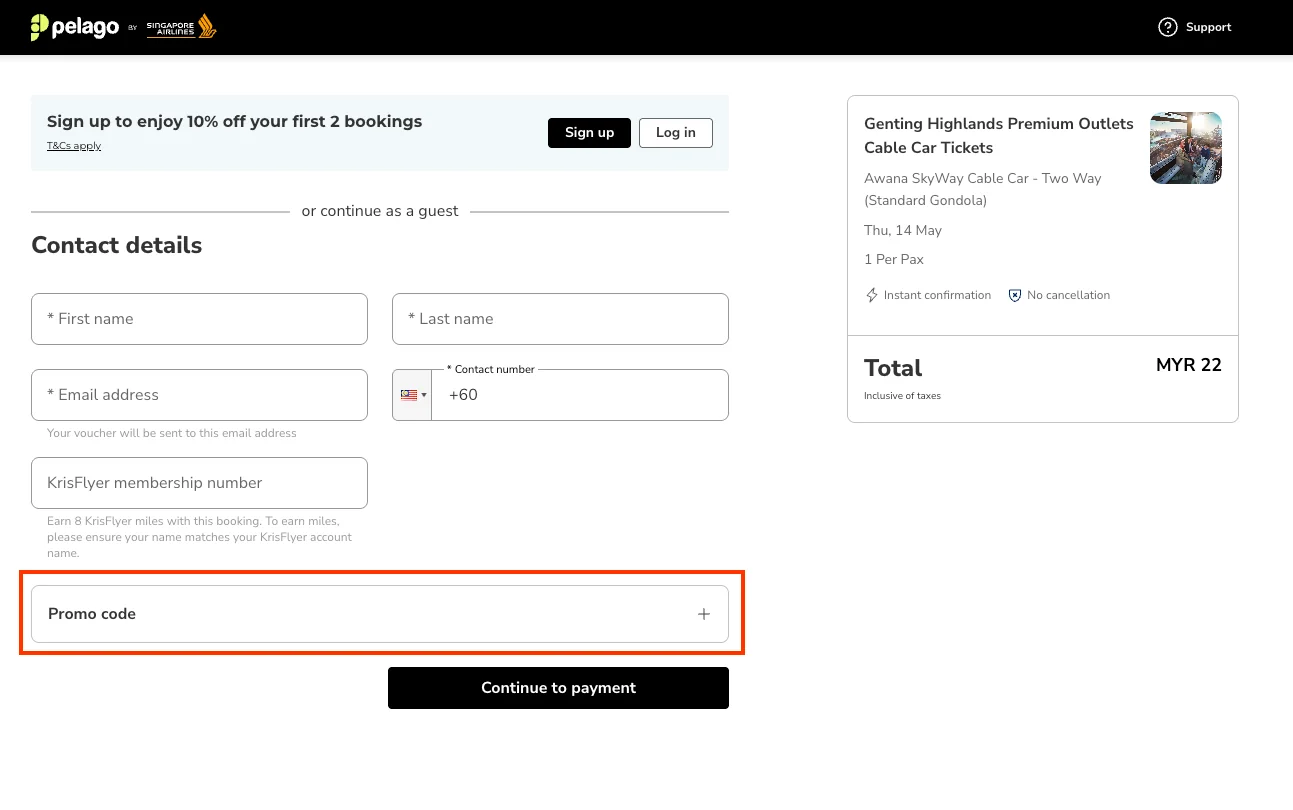
Task: Click the Malaysia flag icon
Action: click(408, 395)
